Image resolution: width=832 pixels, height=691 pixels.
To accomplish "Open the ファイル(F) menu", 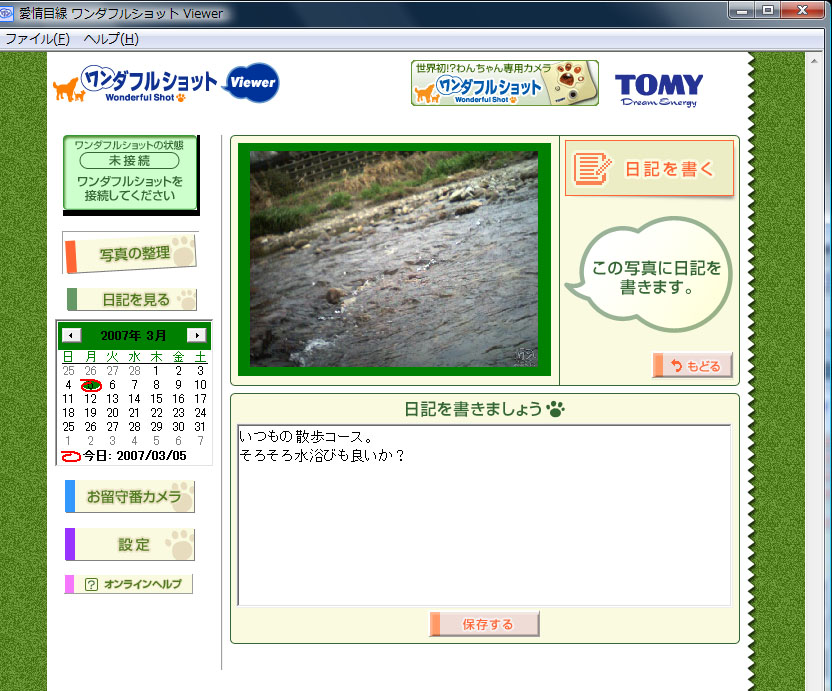I will tap(37, 39).
